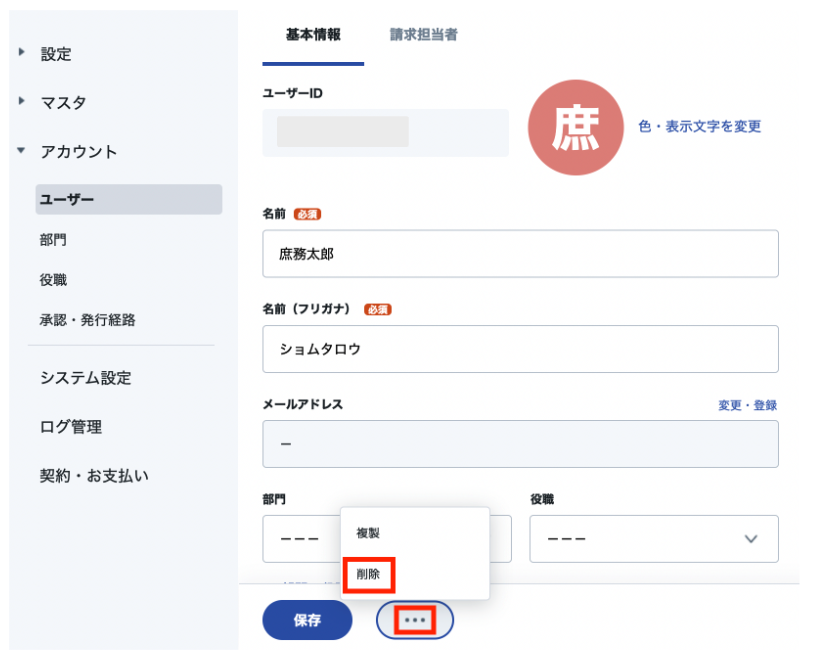Expand the 設定 section arrow

point(21,52)
